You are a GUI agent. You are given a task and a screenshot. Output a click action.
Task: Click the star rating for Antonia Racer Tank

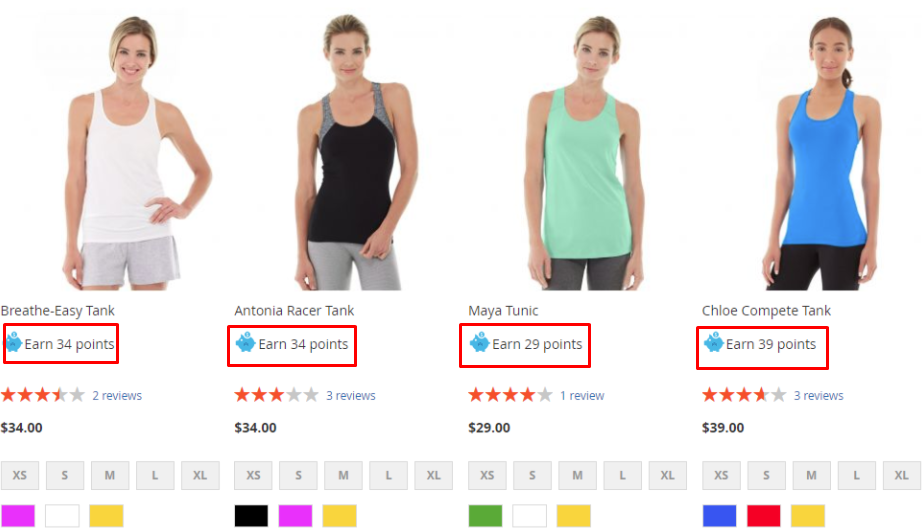point(276,395)
